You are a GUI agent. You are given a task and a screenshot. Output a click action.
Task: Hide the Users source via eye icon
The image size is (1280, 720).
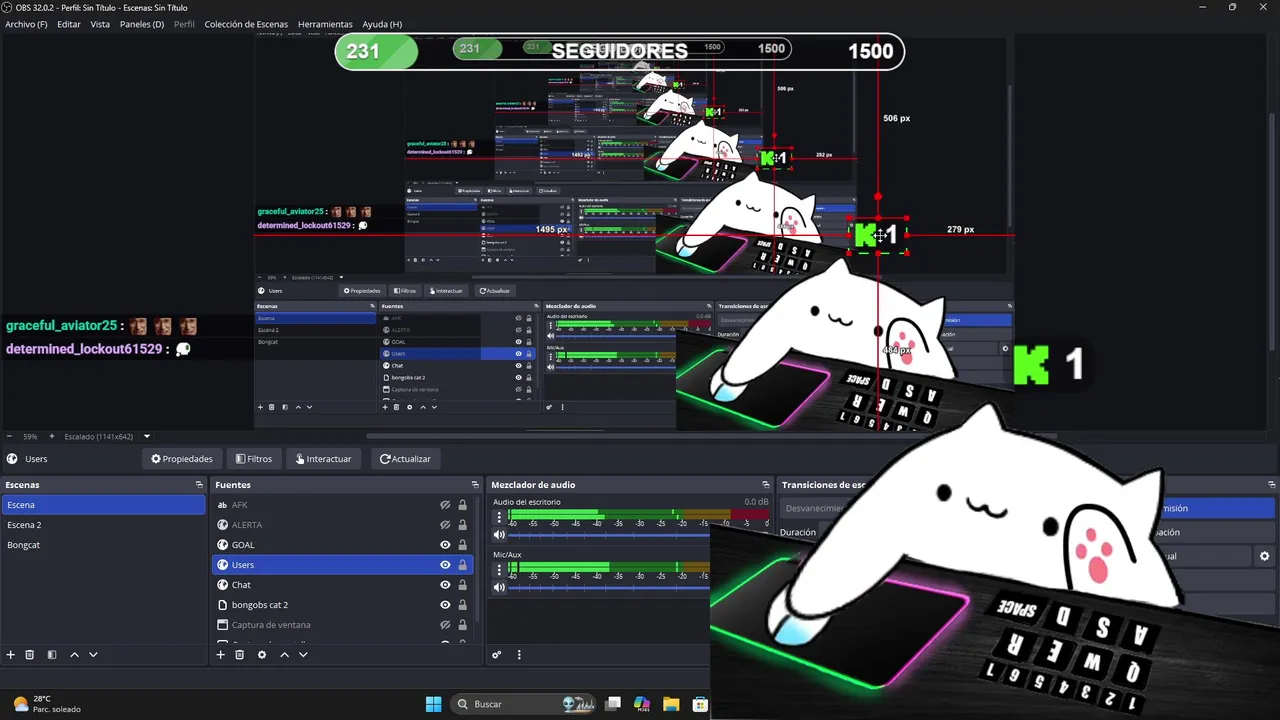click(x=445, y=565)
